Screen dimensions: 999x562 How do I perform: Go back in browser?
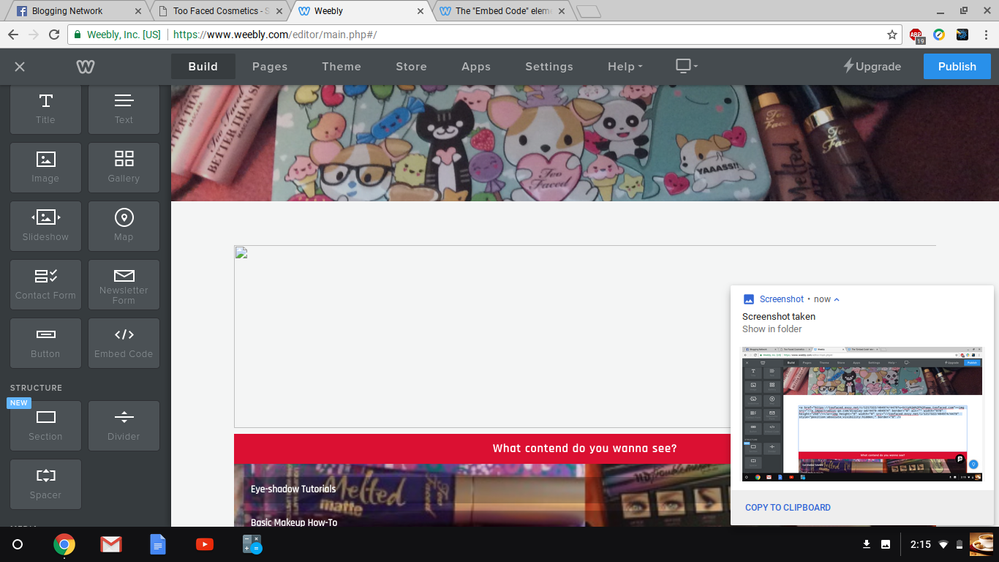coord(13,34)
